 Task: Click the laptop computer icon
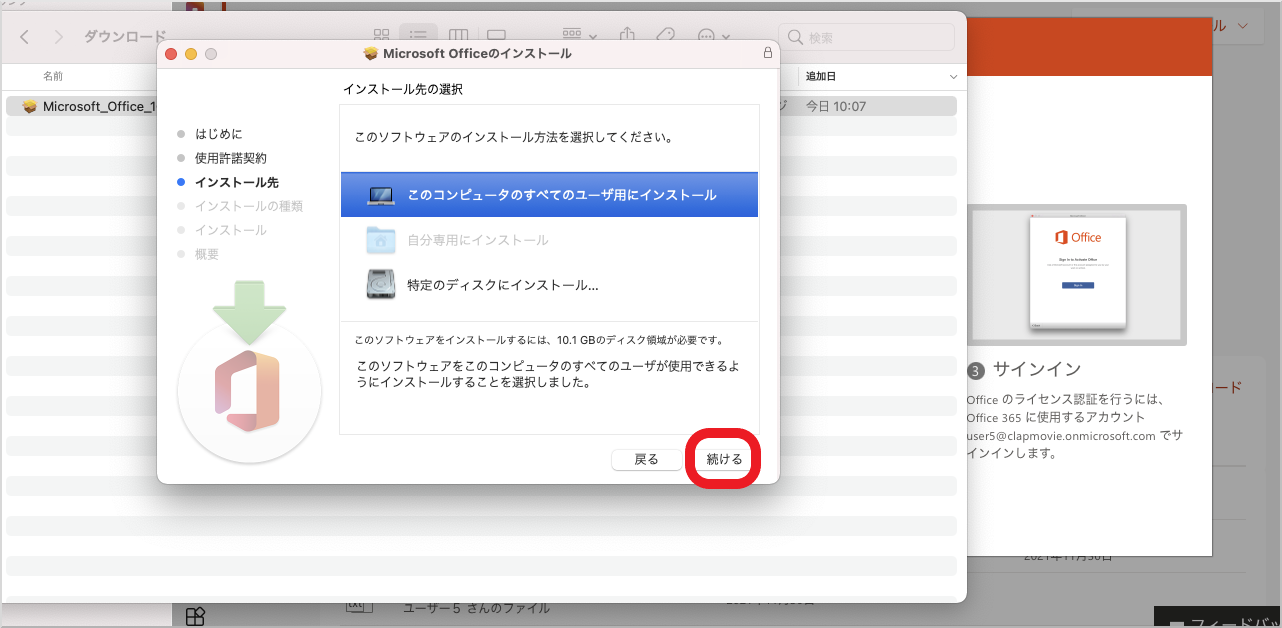[381, 195]
